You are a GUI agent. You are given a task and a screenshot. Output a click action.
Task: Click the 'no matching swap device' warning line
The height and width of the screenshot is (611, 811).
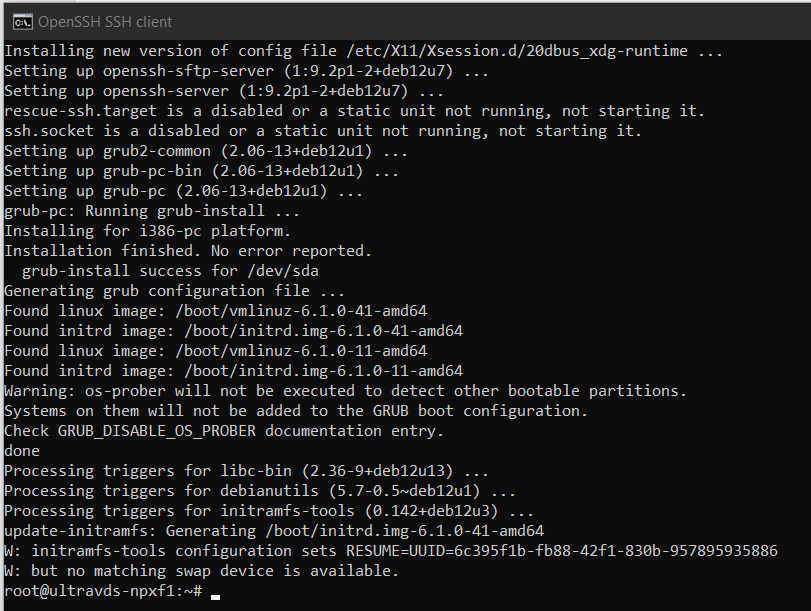point(200,571)
